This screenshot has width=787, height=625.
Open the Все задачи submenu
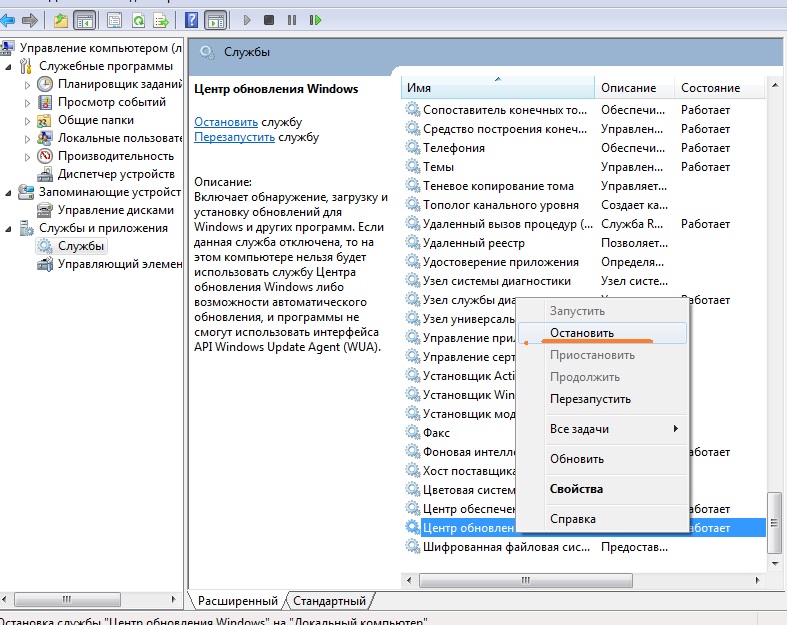(615, 429)
